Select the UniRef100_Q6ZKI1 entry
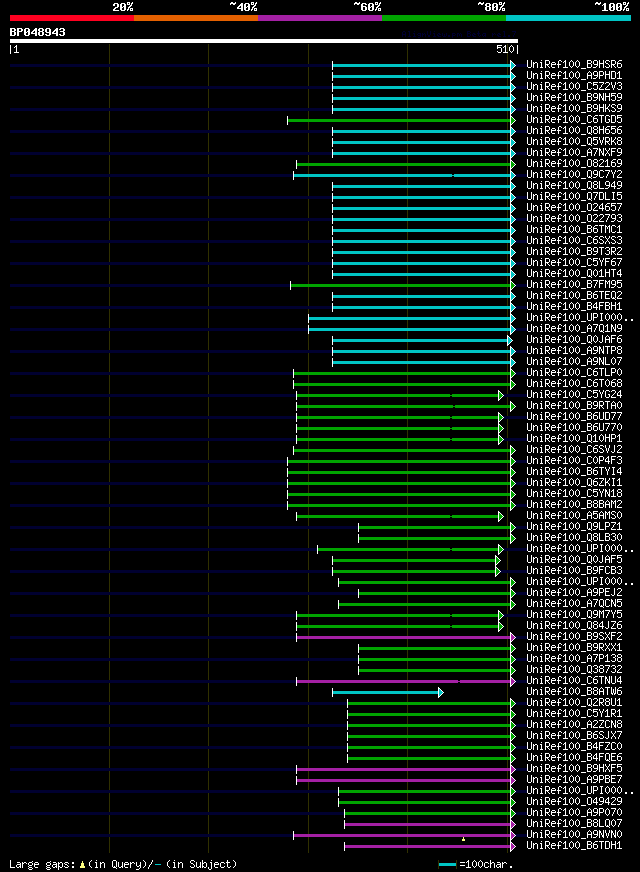640x872 pixels. click(x=574, y=483)
